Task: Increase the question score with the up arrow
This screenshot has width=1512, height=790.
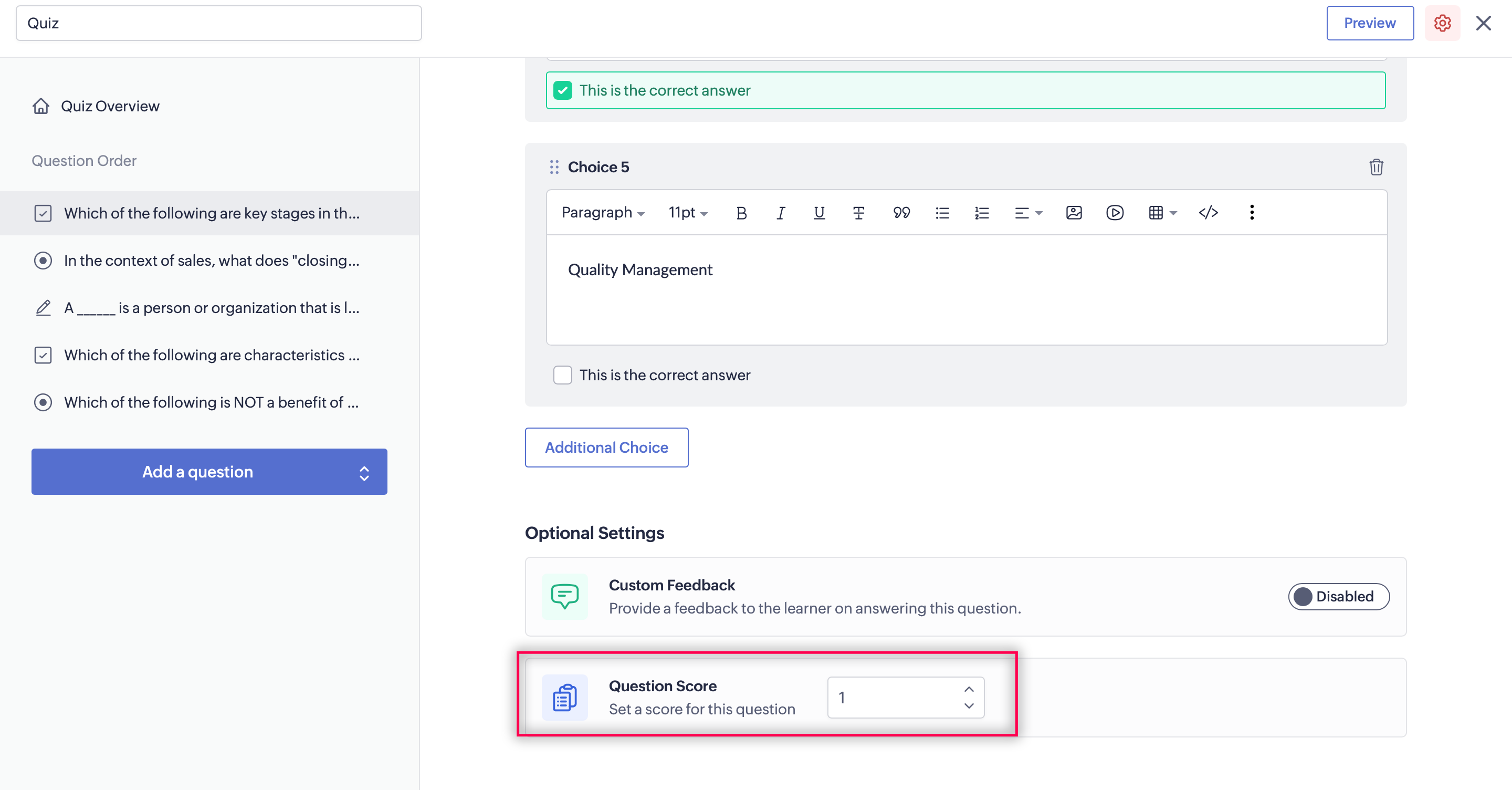Action: tap(969, 689)
